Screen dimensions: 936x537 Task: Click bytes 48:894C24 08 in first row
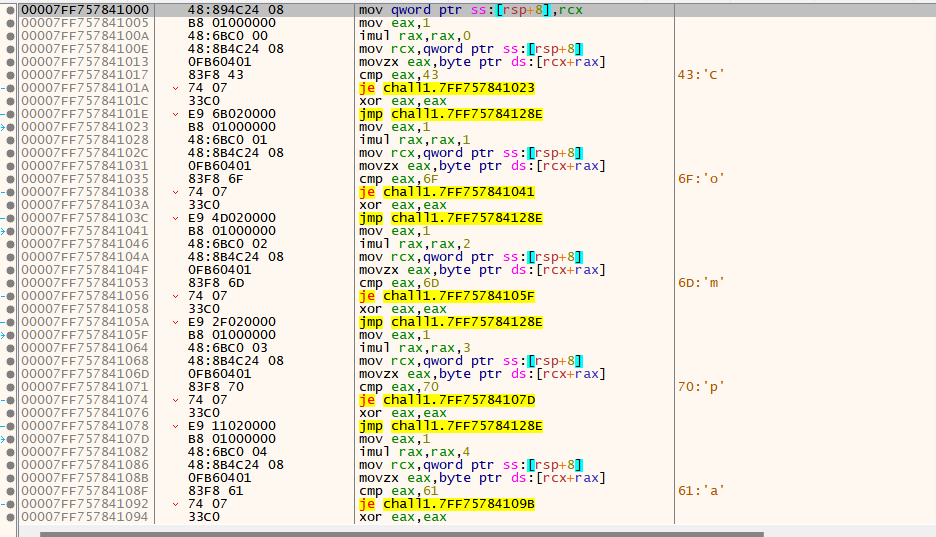[x=236, y=10]
